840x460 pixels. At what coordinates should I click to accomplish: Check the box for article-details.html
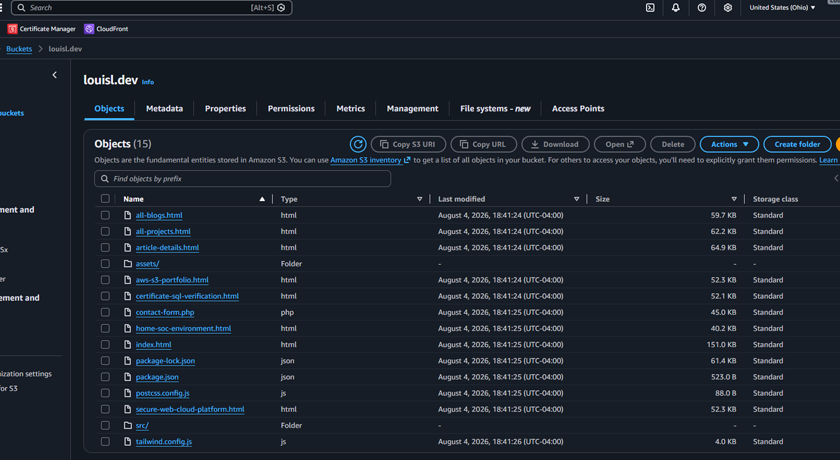coord(105,247)
